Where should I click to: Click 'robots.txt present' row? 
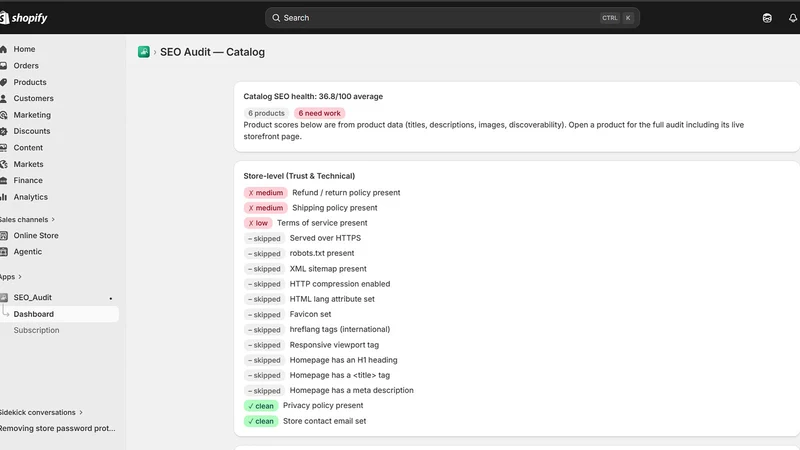pos(321,253)
